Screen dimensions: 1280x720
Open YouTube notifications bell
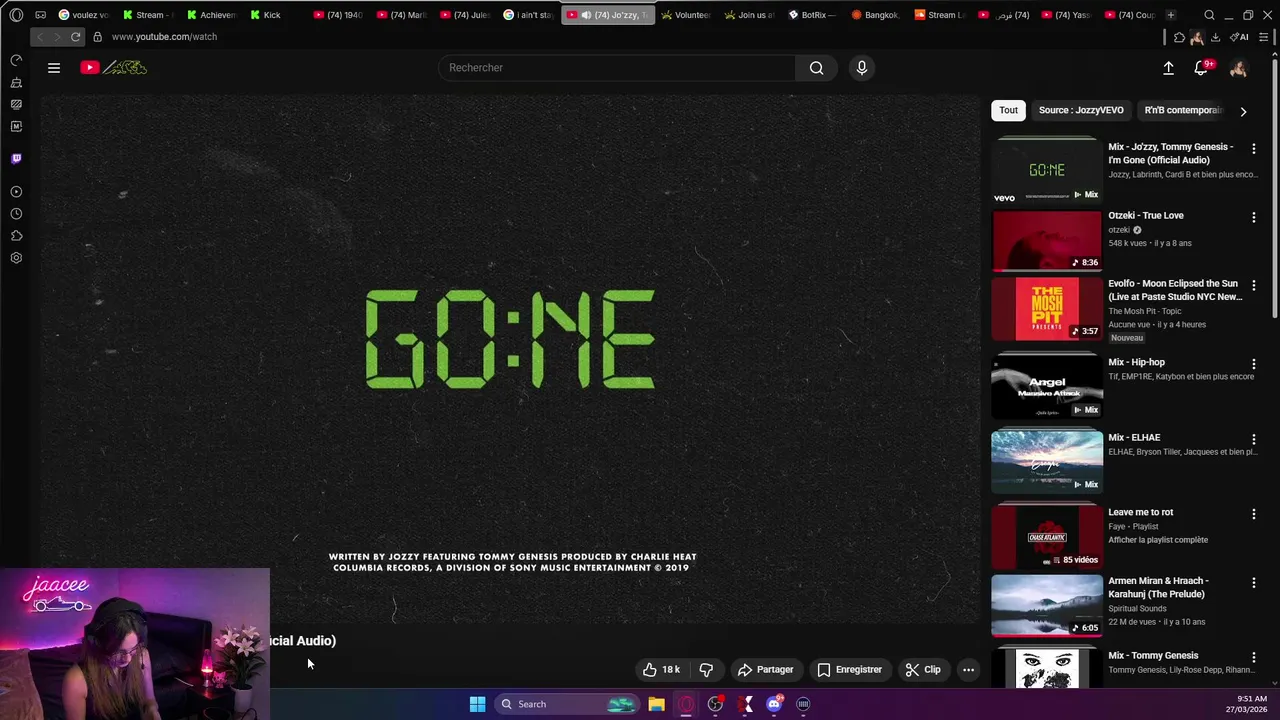[1202, 68]
